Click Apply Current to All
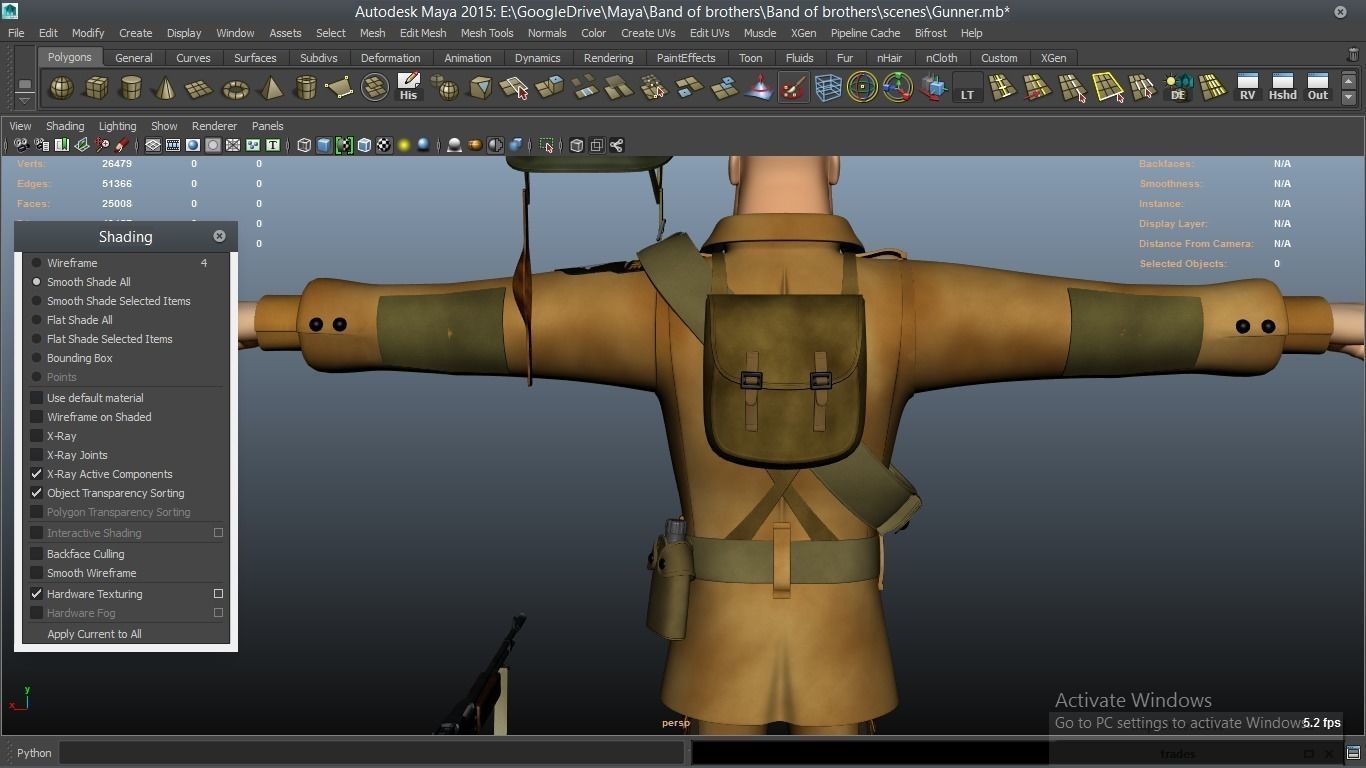This screenshot has height=768, width=1366. (x=94, y=634)
